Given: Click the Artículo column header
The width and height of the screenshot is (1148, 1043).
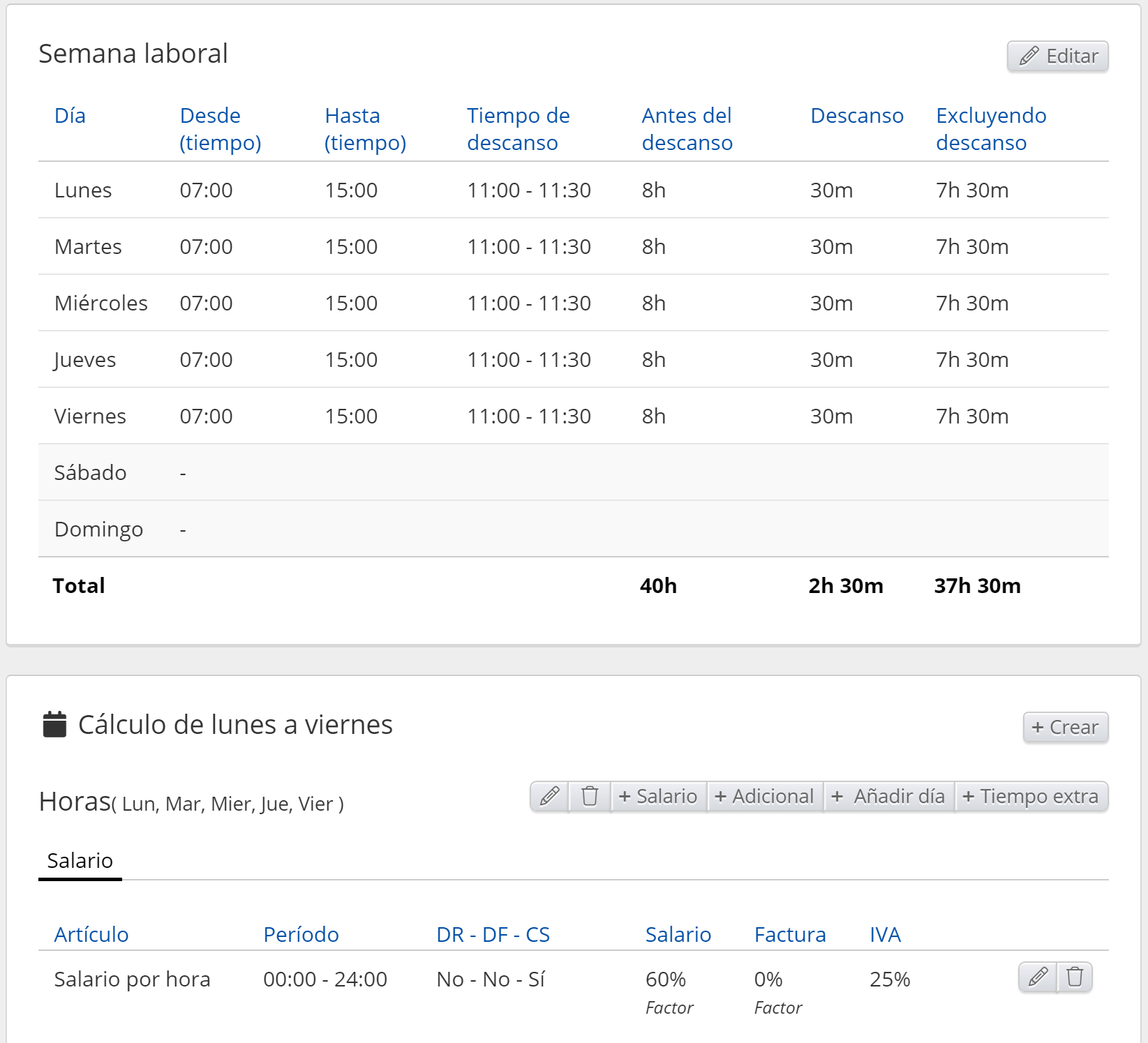Looking at the screenshot, I should pos(91,934).
